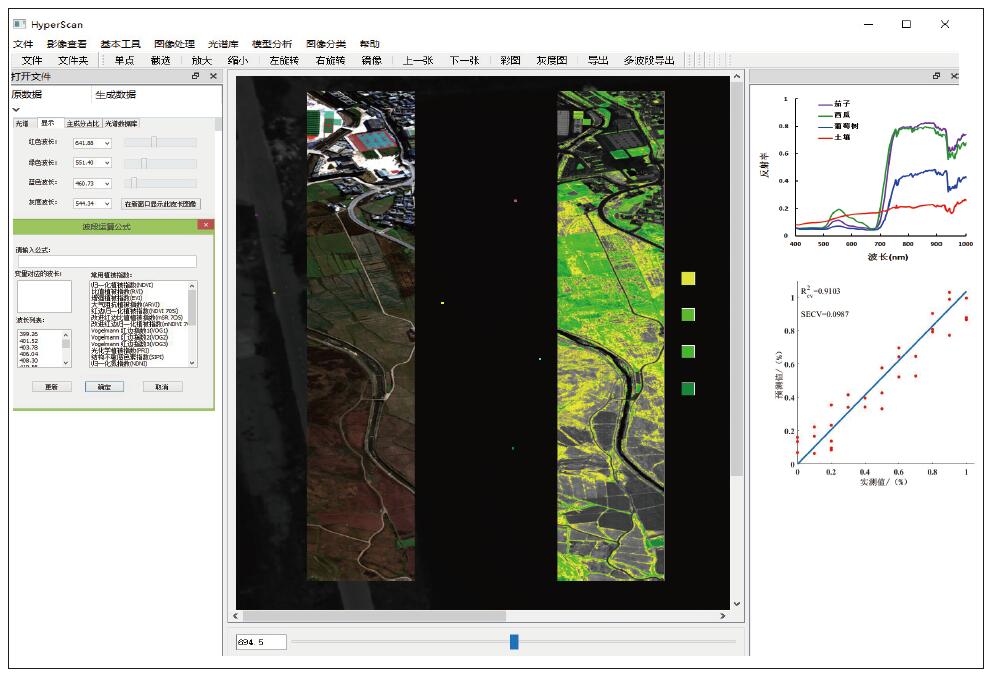Click the 取消 cancel button

click(x=162, y=386)
